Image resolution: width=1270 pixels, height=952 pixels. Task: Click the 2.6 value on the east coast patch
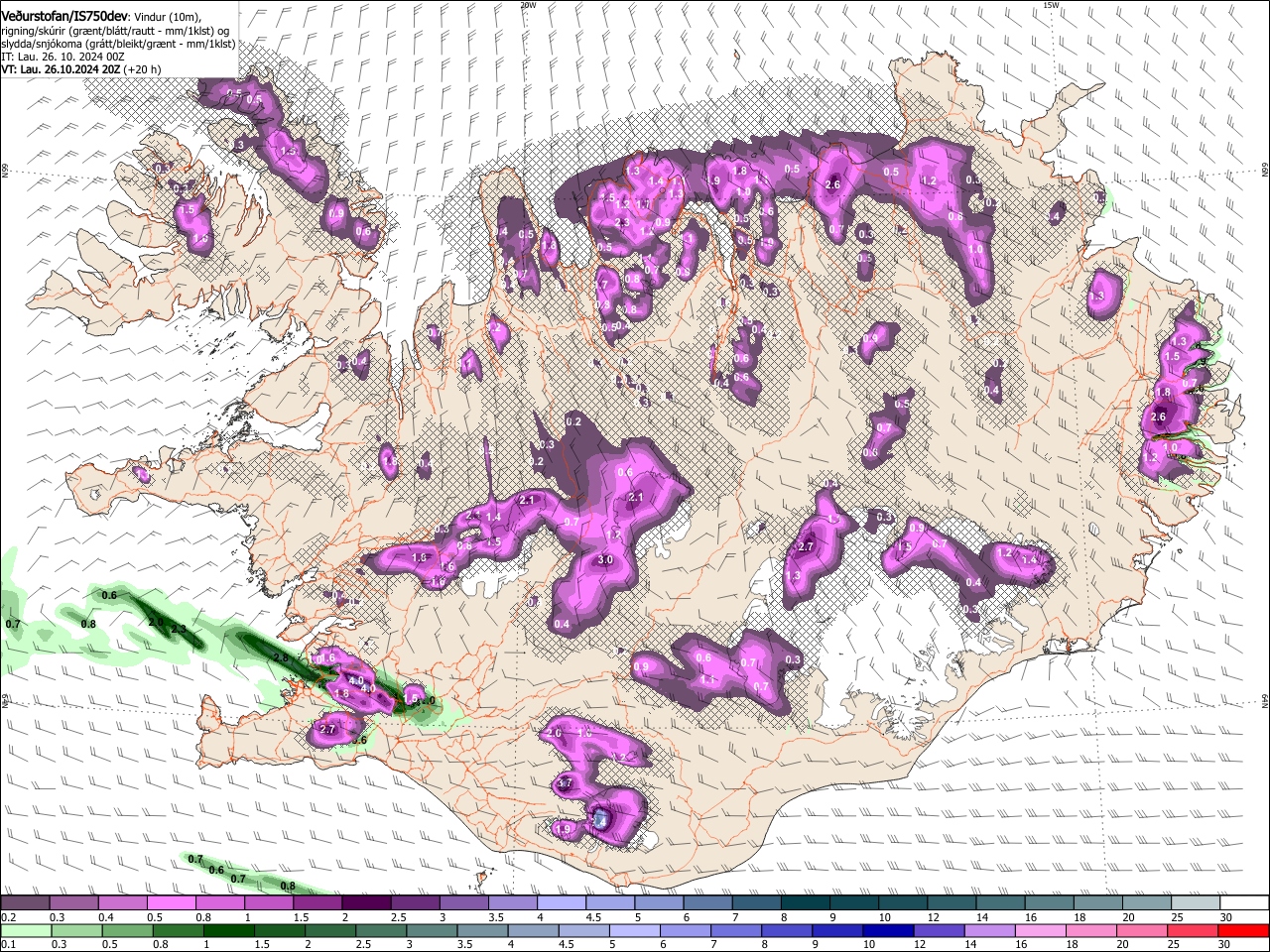1159,417
